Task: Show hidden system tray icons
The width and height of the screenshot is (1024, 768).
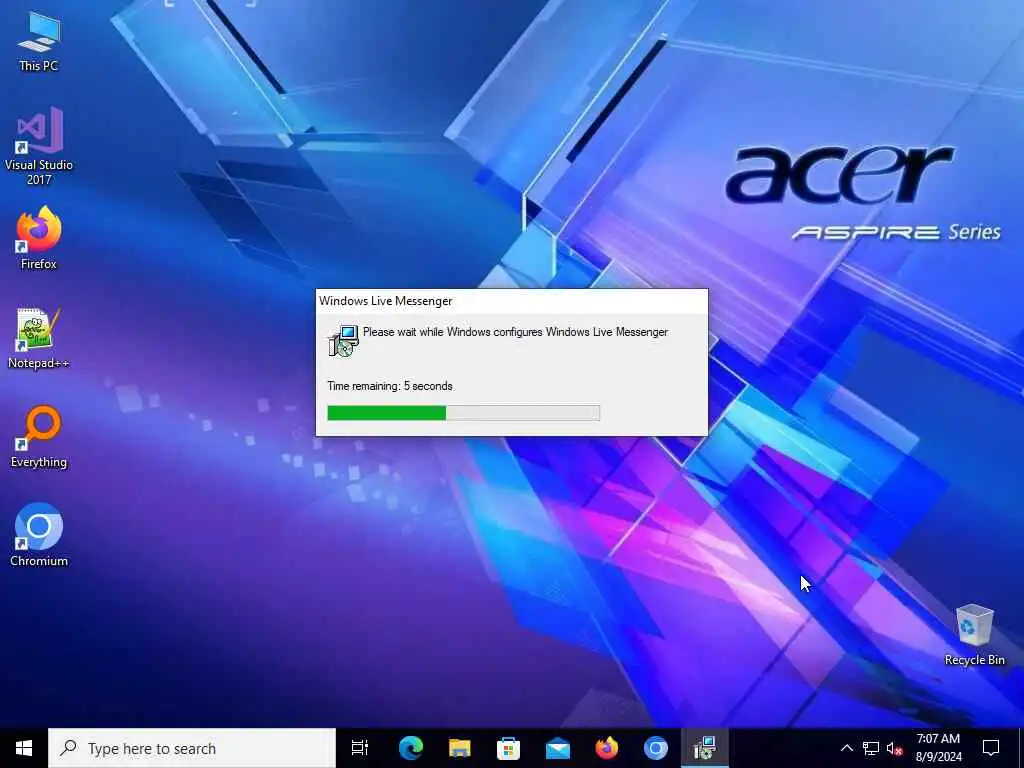Action: tap(846, 748)
